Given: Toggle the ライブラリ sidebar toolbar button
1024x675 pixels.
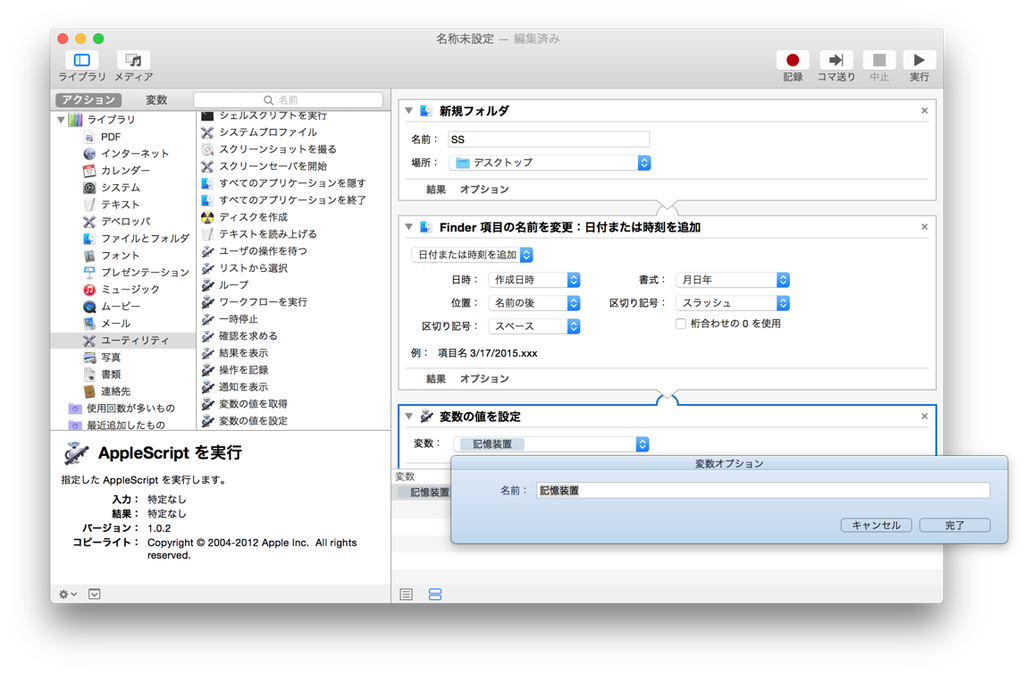Looking at the screenshot, I should coord(82,60).
